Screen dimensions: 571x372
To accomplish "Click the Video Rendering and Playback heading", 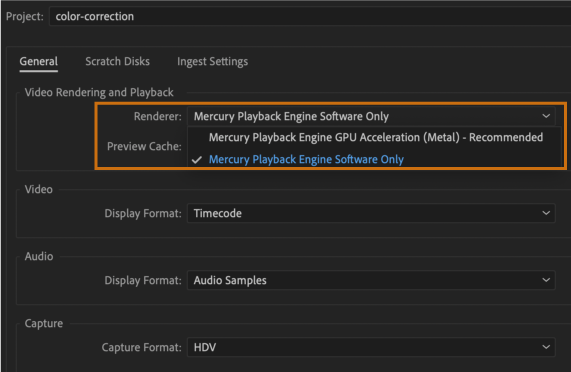I will click(99, 92).
